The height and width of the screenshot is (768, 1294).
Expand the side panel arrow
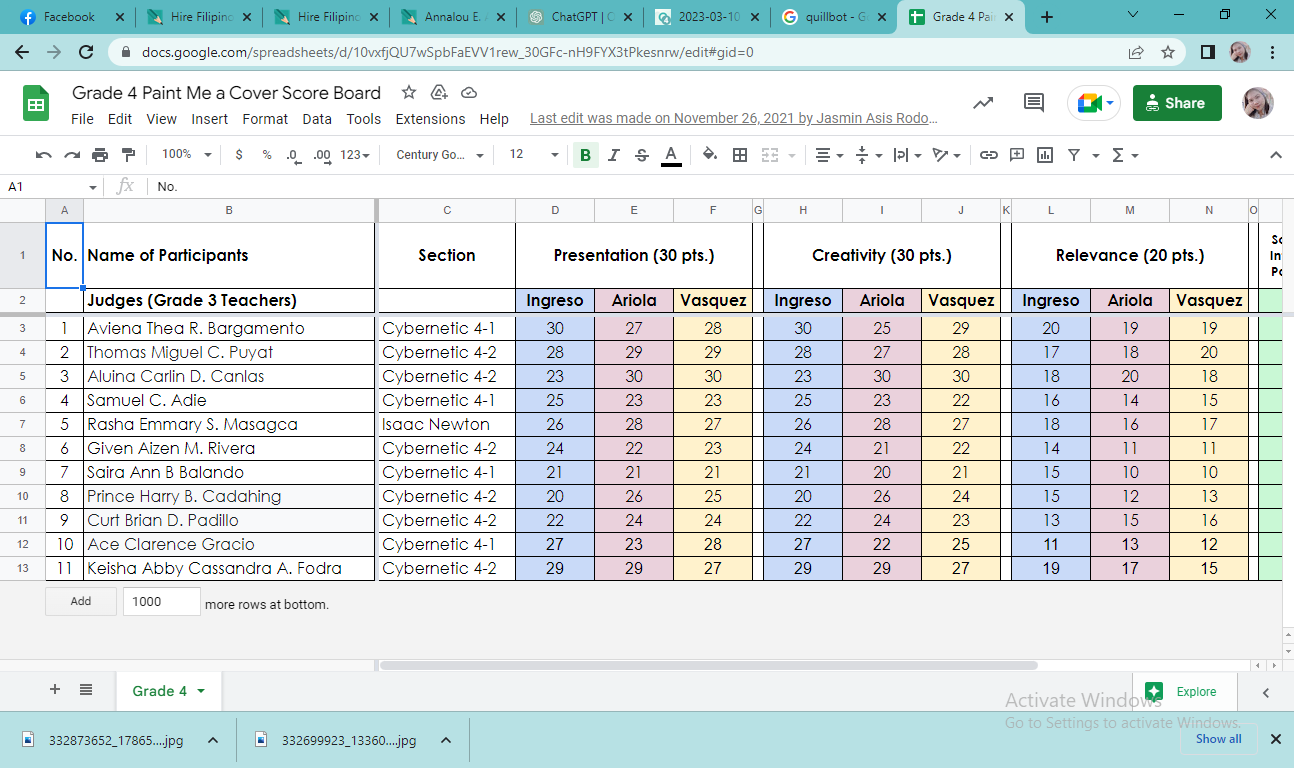pyautogui.click(x=1266, y=692)
